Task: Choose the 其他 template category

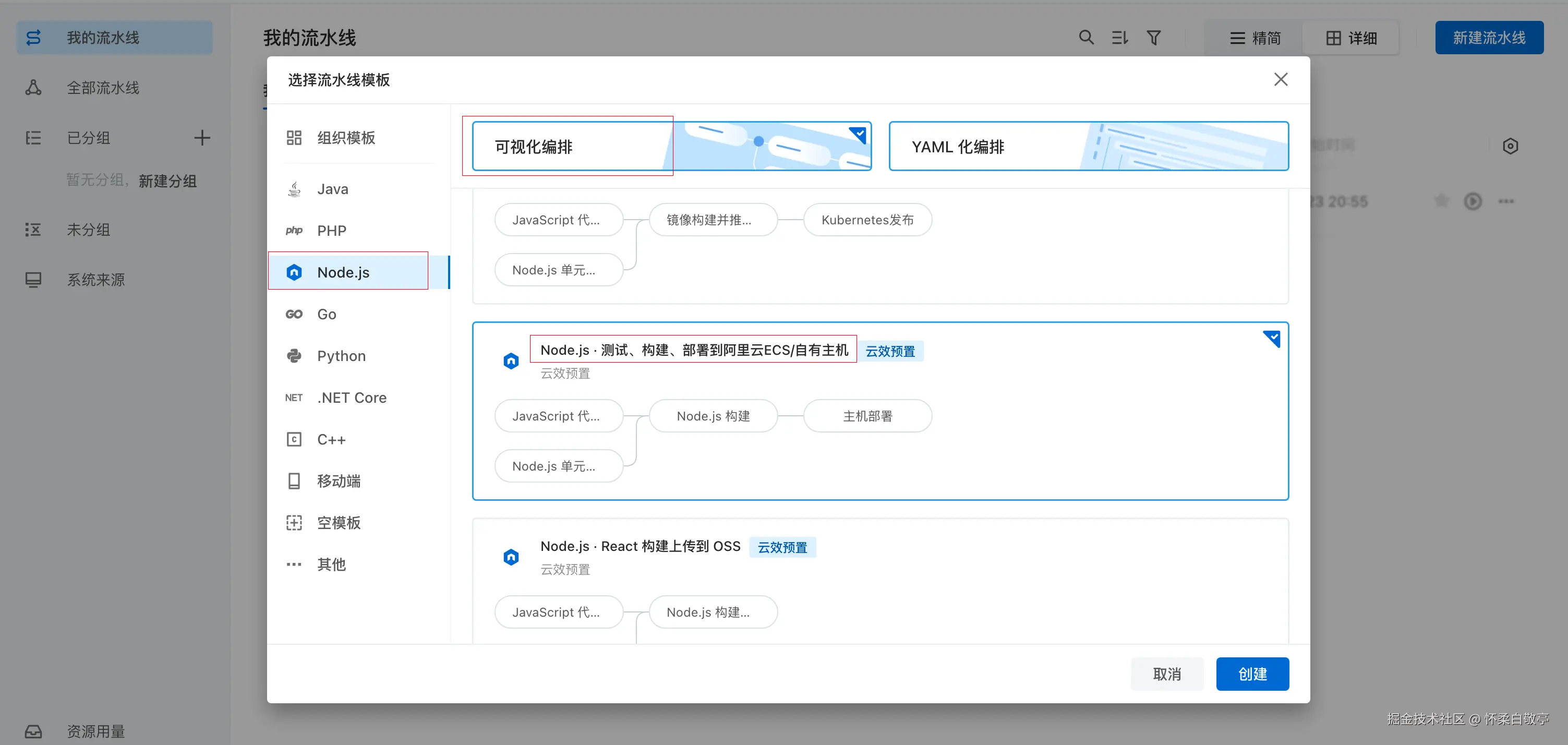Action: pos(359,564)
